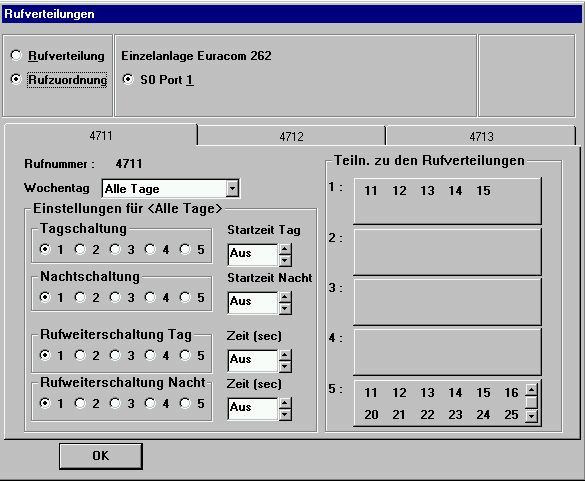The width and height of the screenshot is (585, 481).
Task: Choose the S0 Port 1 radio button
Action: [x=128, y=79]
